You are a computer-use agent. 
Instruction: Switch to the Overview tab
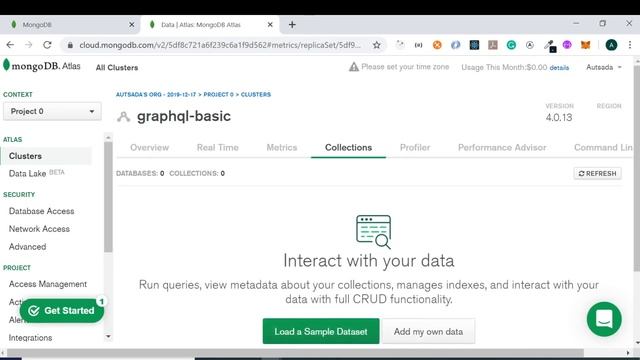[x=149, y=147]
